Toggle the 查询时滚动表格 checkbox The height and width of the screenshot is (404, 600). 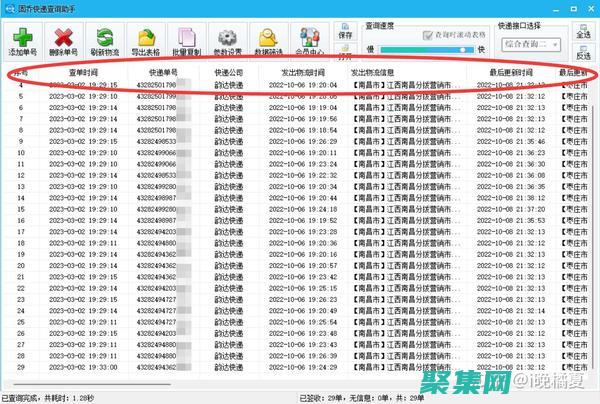point(427,35)
